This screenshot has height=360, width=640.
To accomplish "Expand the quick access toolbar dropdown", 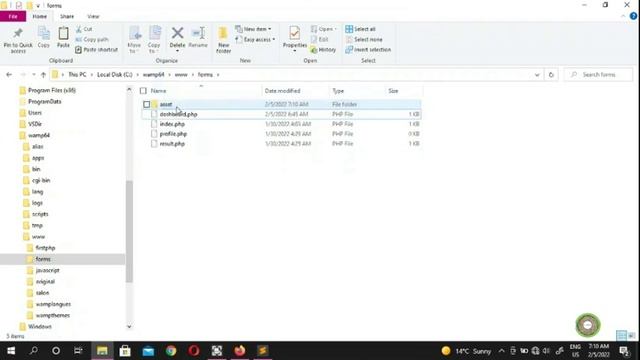I will (x=38, y=6).
